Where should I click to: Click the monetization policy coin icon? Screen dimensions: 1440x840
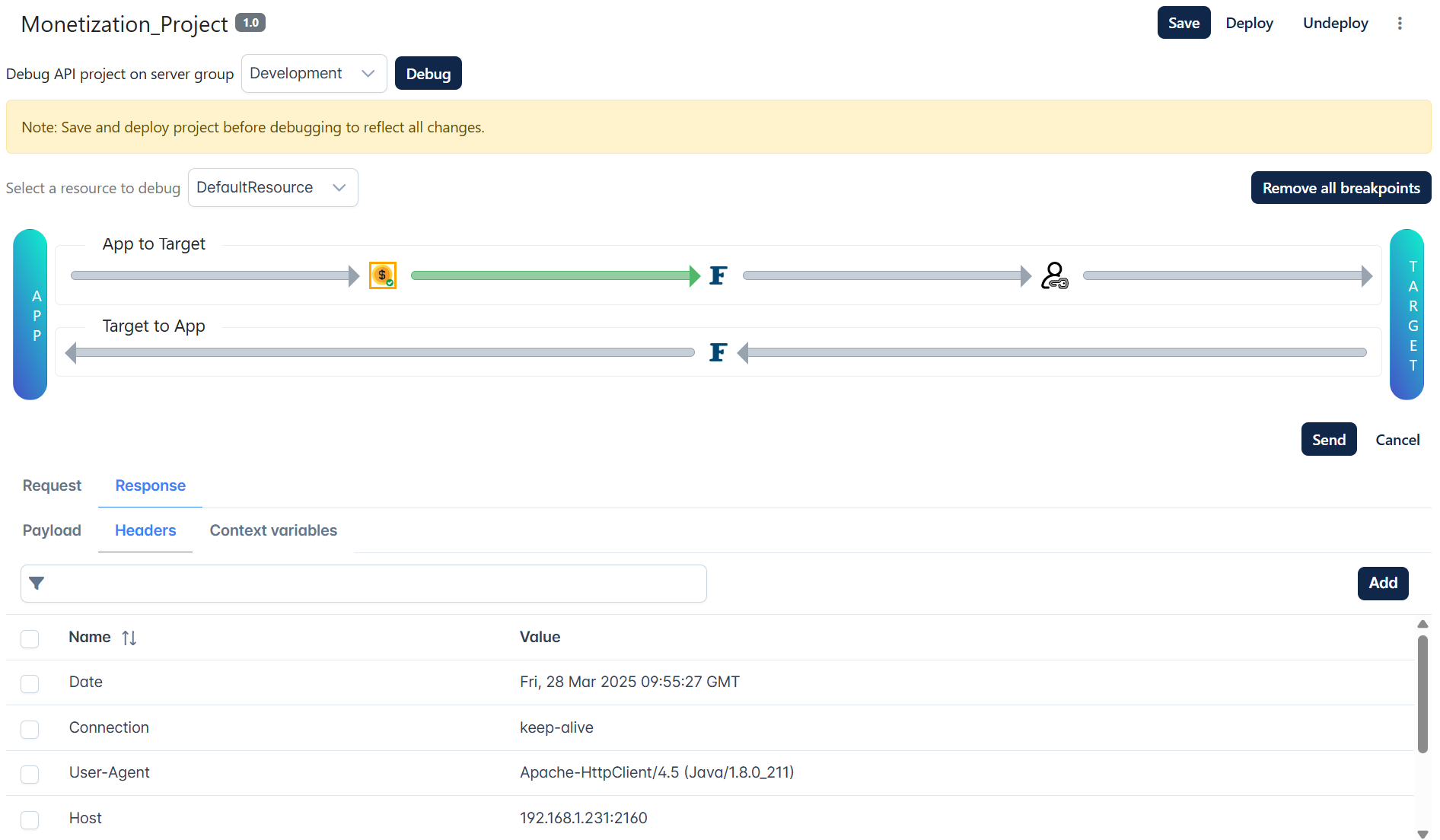click(x=382, y=275)
